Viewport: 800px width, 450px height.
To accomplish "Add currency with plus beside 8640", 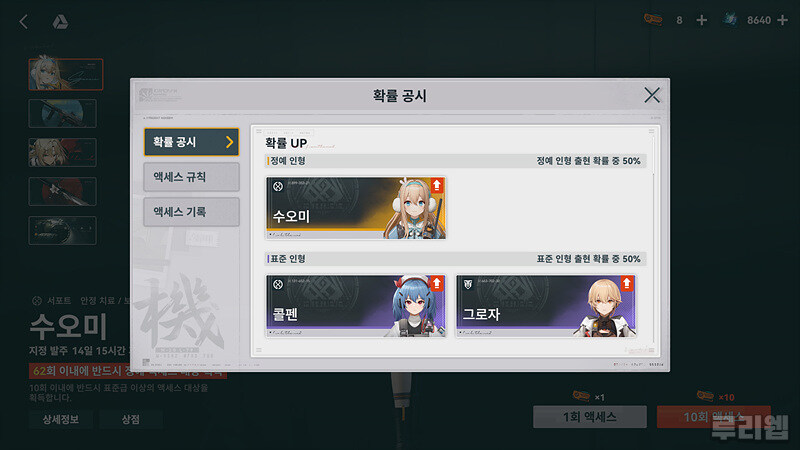I will coord(782,20).
